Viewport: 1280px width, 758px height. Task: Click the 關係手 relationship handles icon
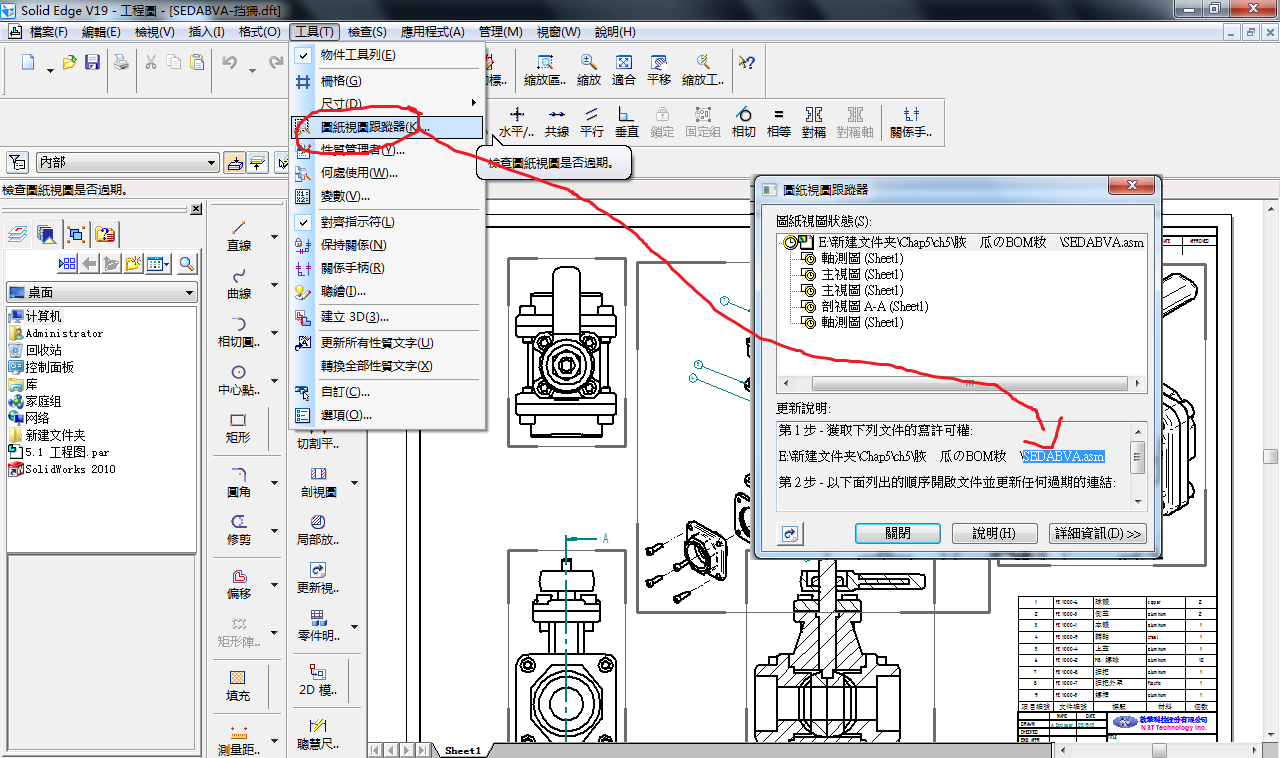pos(911,122)
